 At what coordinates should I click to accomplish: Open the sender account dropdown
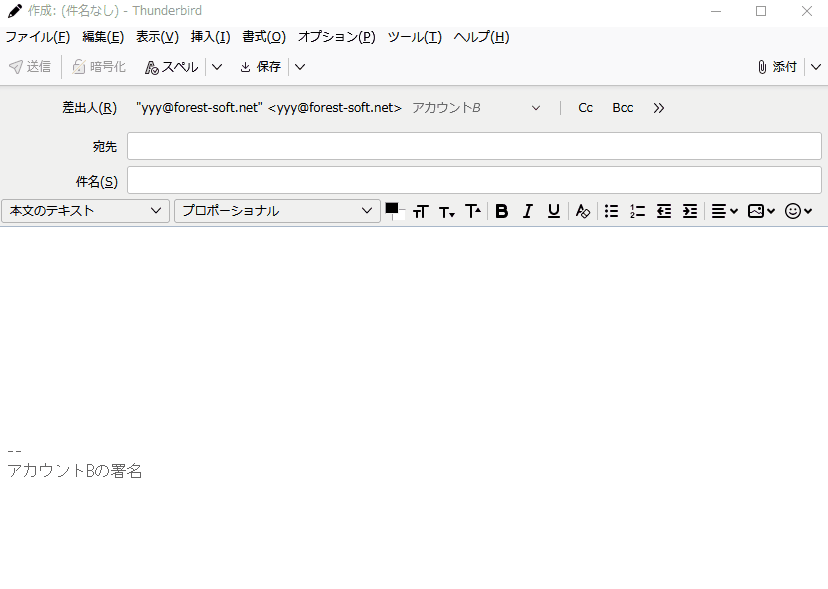(x=536, y=107)
